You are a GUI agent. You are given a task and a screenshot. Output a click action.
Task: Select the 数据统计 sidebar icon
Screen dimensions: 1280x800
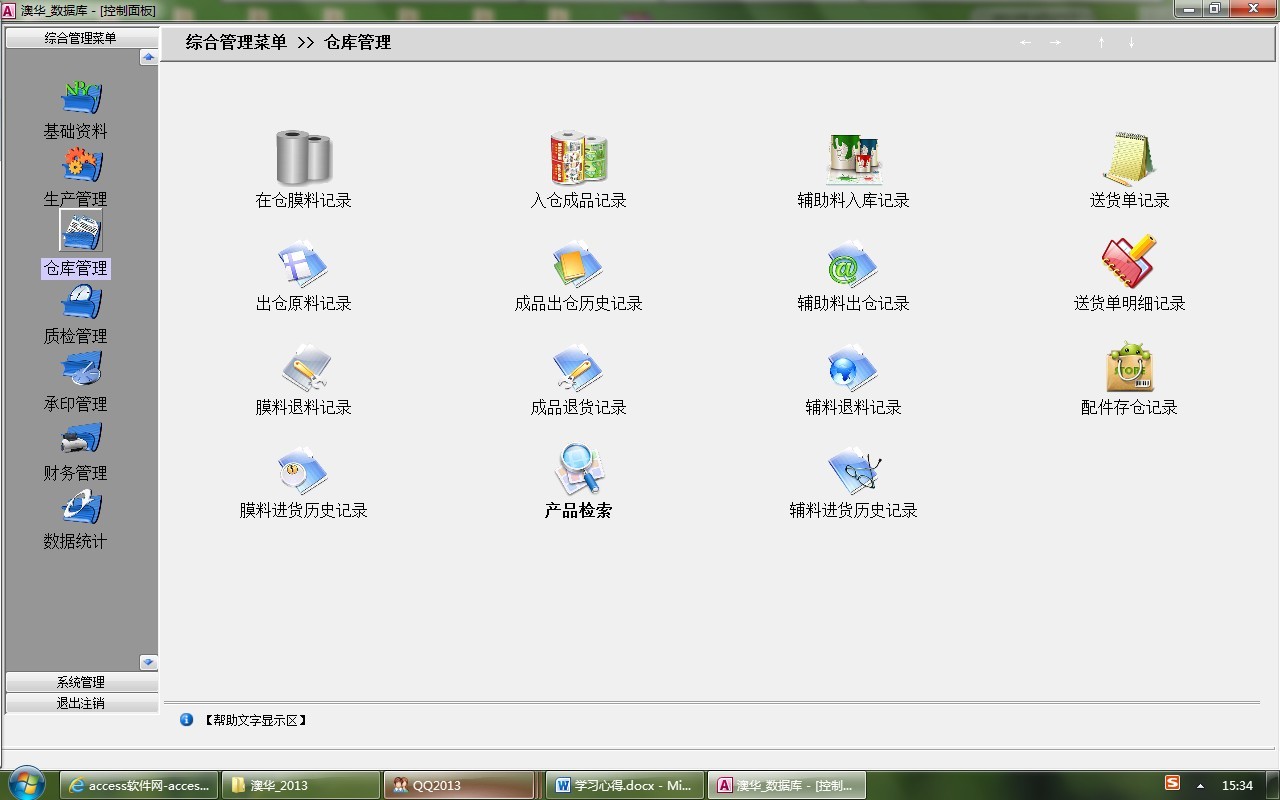tap(81, 508)
